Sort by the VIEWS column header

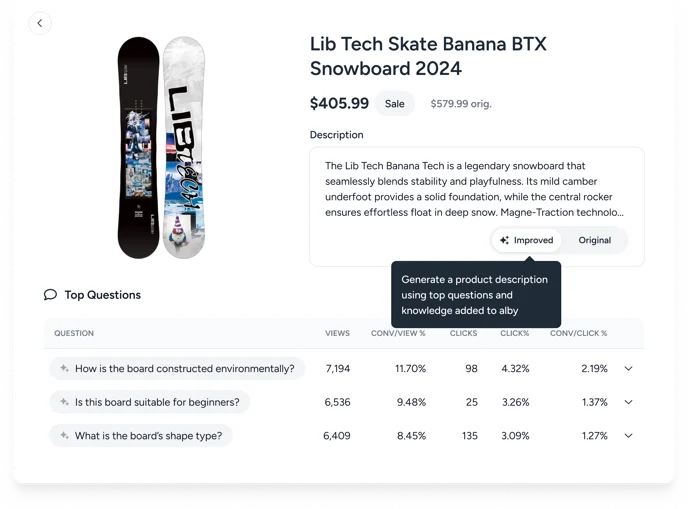(337, 333)
